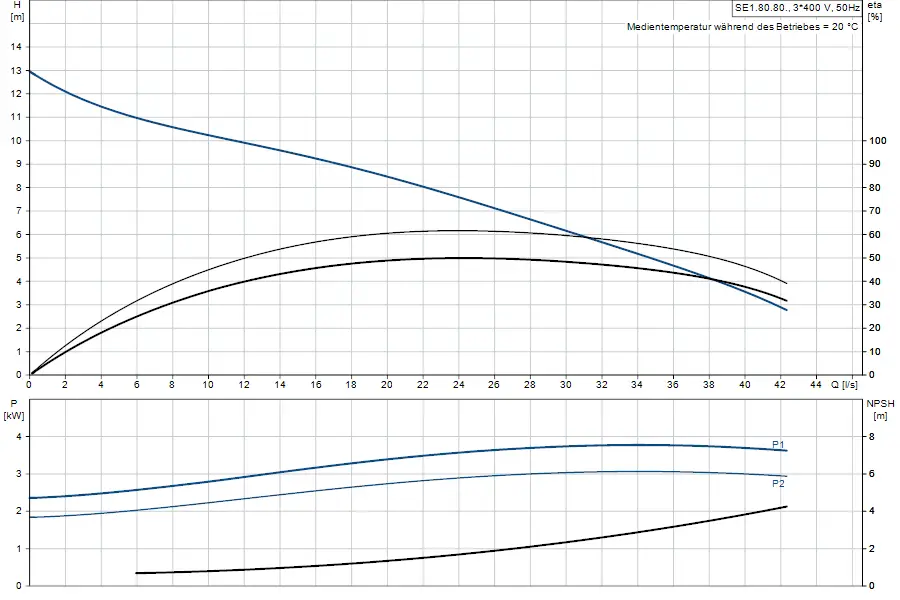Image resolution: width=900 pixels, height=600 pixels.
Task: Click the pump model label SE1.80.80., 3*400 V, 50Hz
Action: [x=797, y=7]
